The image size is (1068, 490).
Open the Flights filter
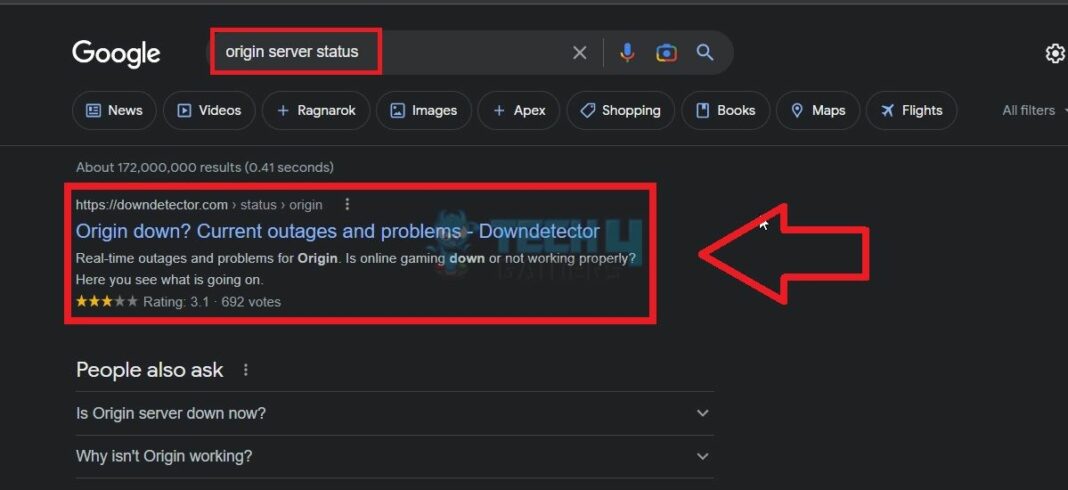[911, 110]
